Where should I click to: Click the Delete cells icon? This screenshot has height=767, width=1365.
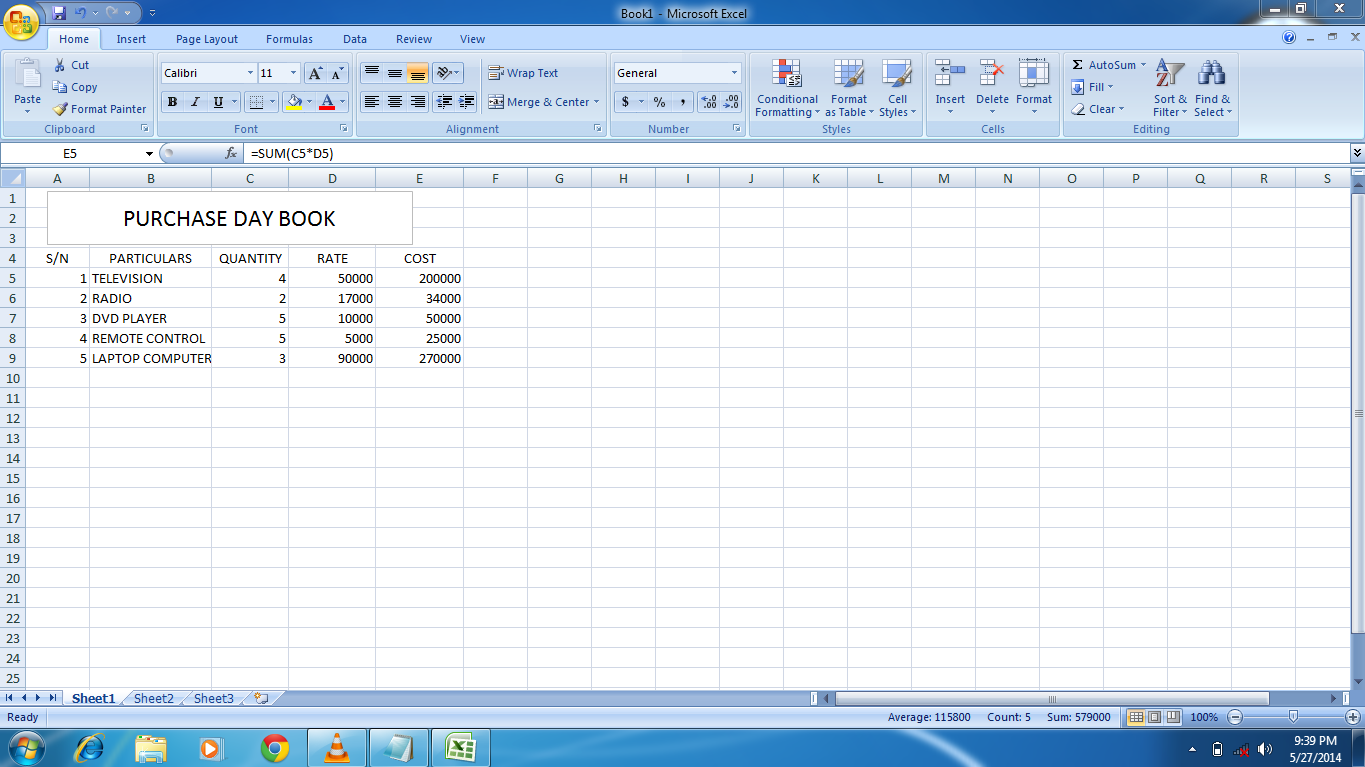[992, 72]
